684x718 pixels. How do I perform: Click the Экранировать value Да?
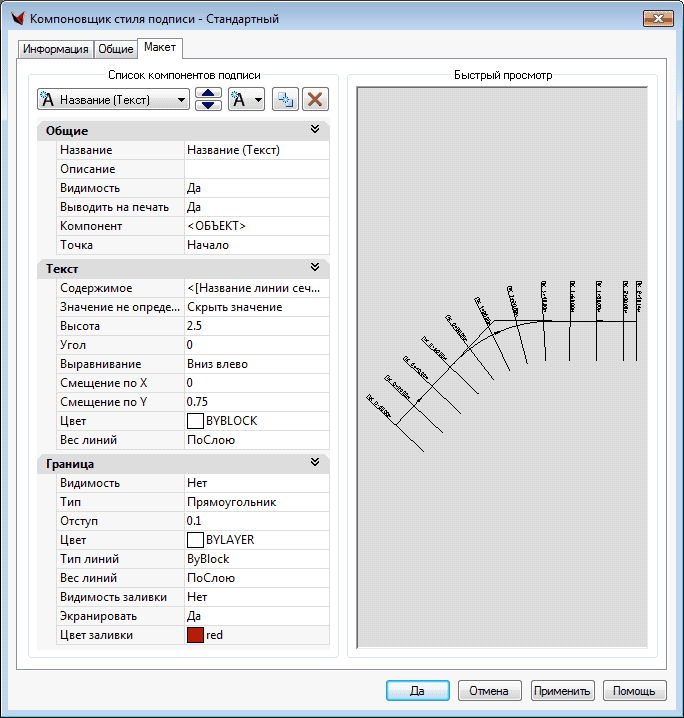coord(256,616)
